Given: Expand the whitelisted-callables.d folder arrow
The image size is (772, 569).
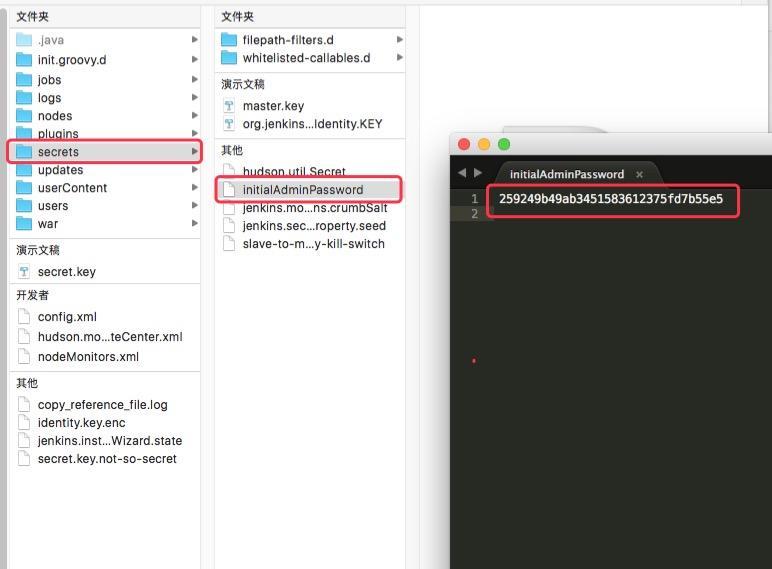Looking at the screenshot, I should (x=400, y=58).
